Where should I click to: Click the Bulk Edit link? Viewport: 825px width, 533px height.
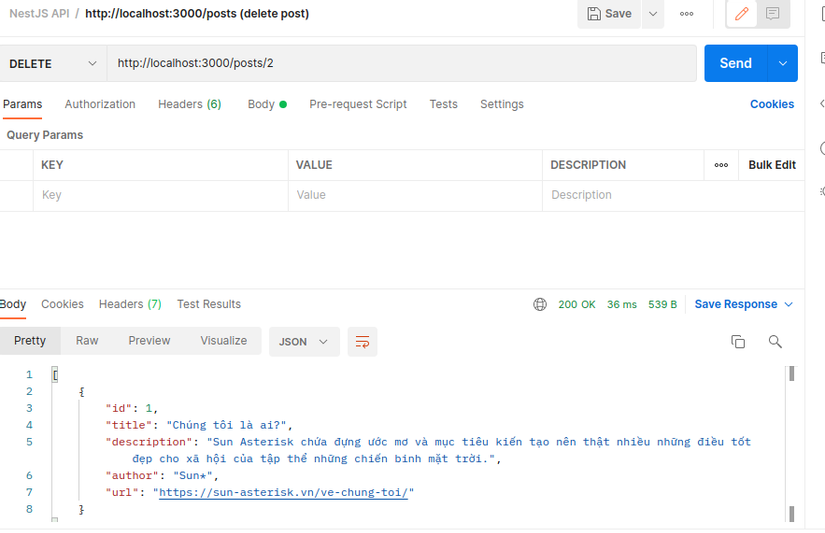click(772, 165)
